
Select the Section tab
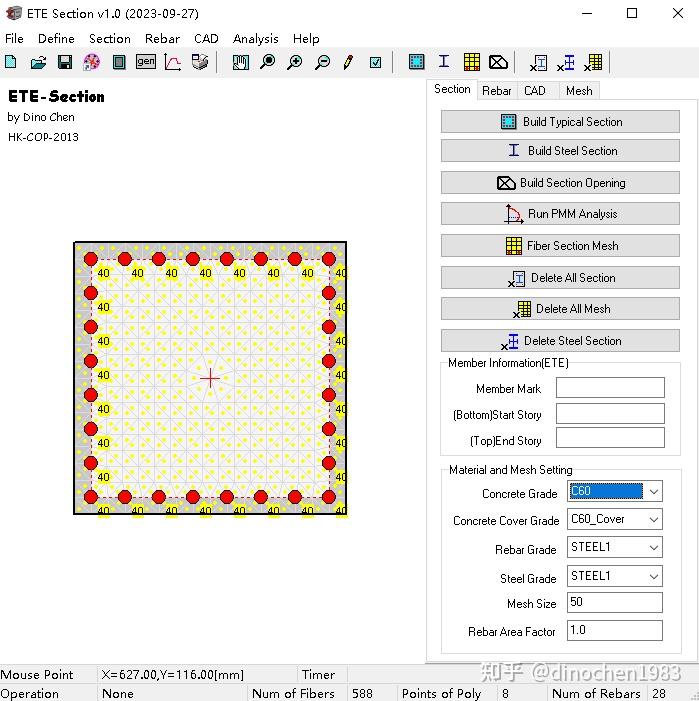(x=452, y=89)
